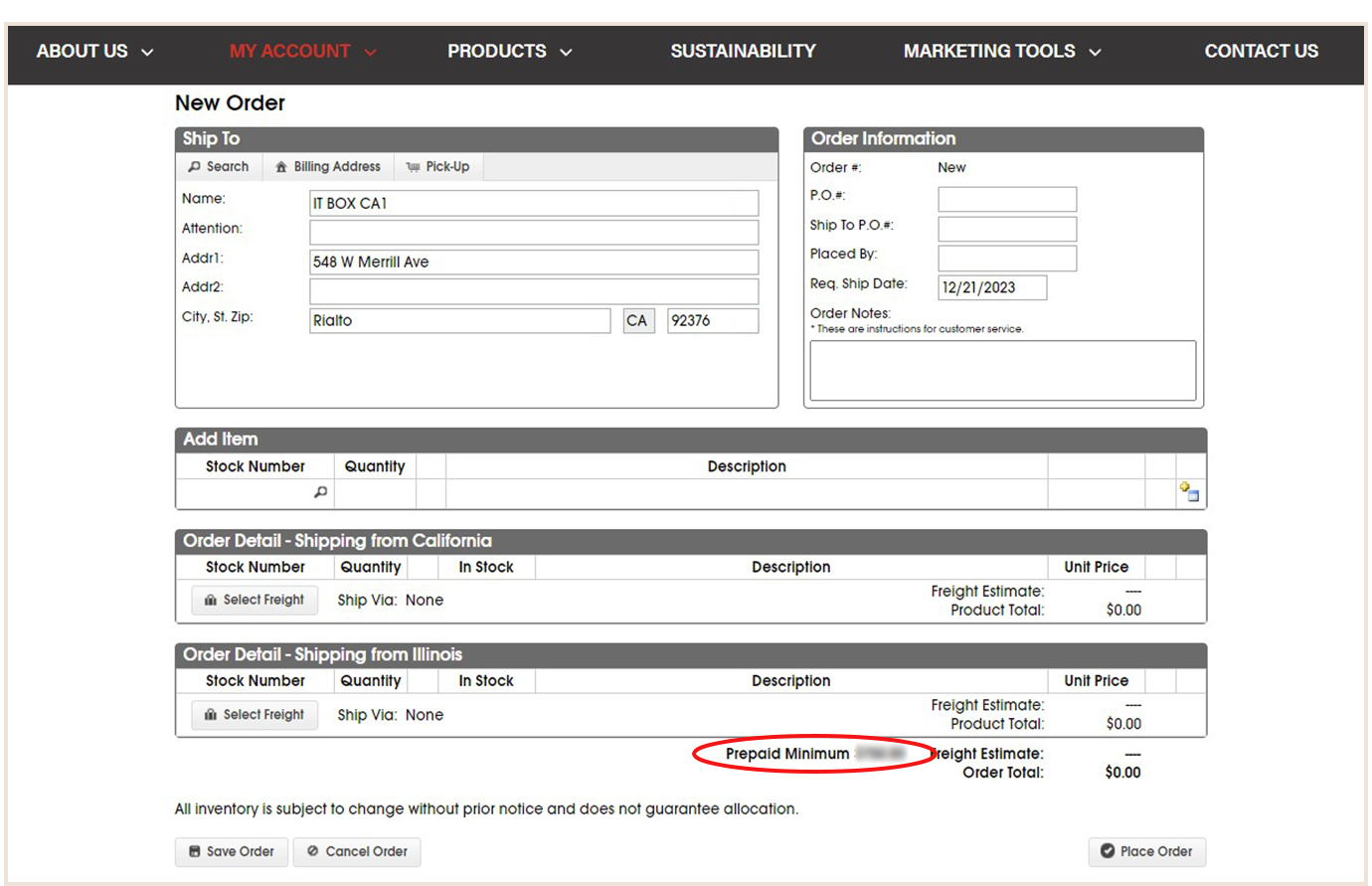Click the house icon on the Billing Address tab

click(x=281, y=166)
